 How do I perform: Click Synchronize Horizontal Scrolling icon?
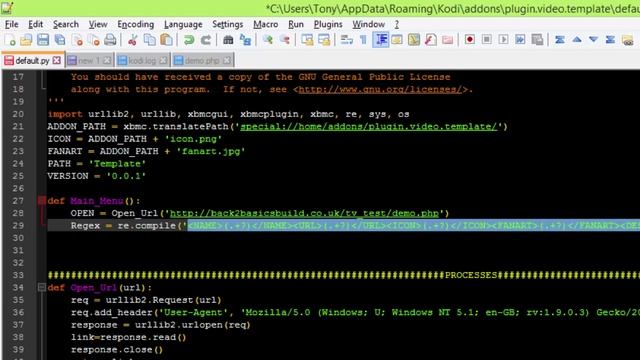(324, 40)
